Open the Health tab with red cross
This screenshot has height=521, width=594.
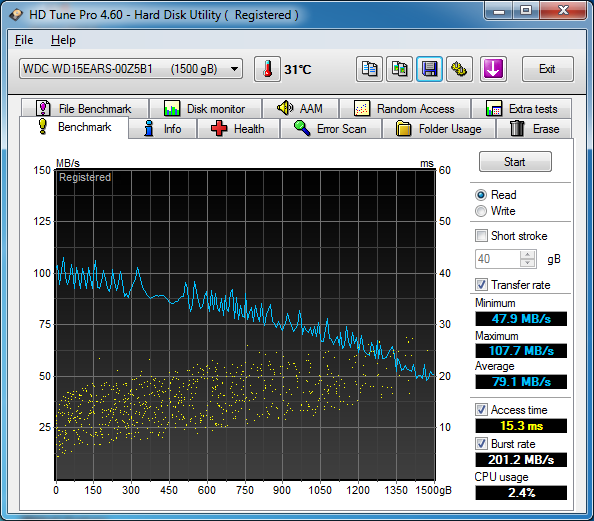click(x=238, y=129)
